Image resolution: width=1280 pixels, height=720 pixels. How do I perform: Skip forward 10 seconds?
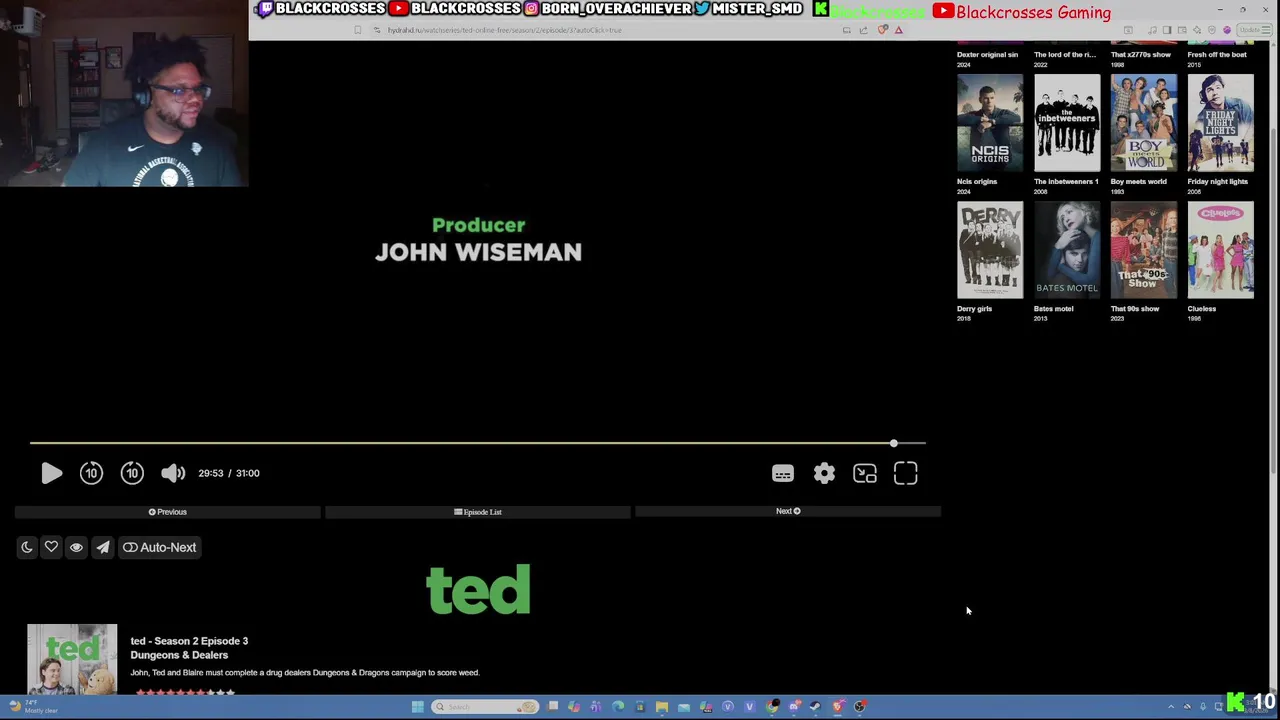(132, 473)
